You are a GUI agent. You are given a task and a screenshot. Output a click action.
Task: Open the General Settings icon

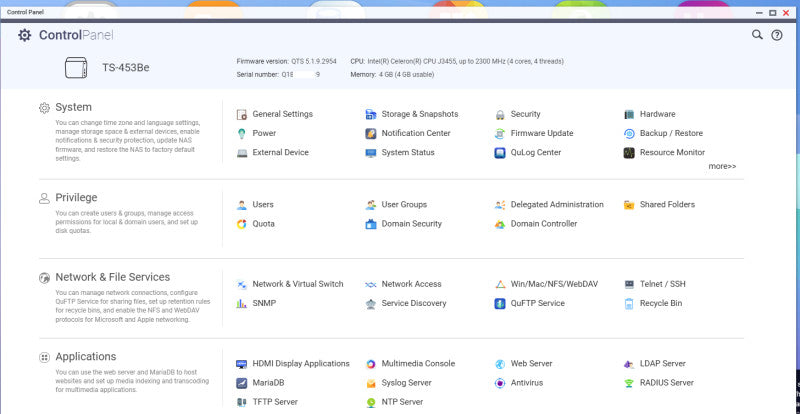tap(242, 114)
